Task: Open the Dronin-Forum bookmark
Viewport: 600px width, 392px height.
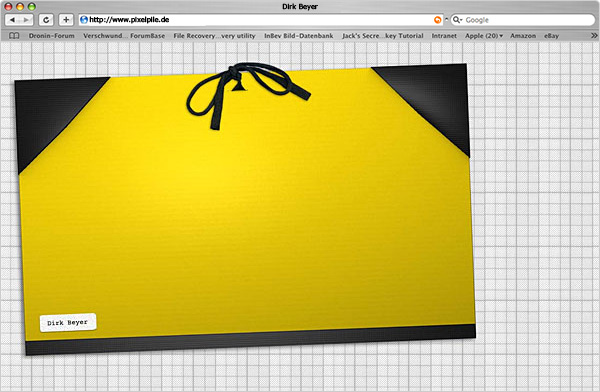Action: pyautogui.click(x=52, y=36)
